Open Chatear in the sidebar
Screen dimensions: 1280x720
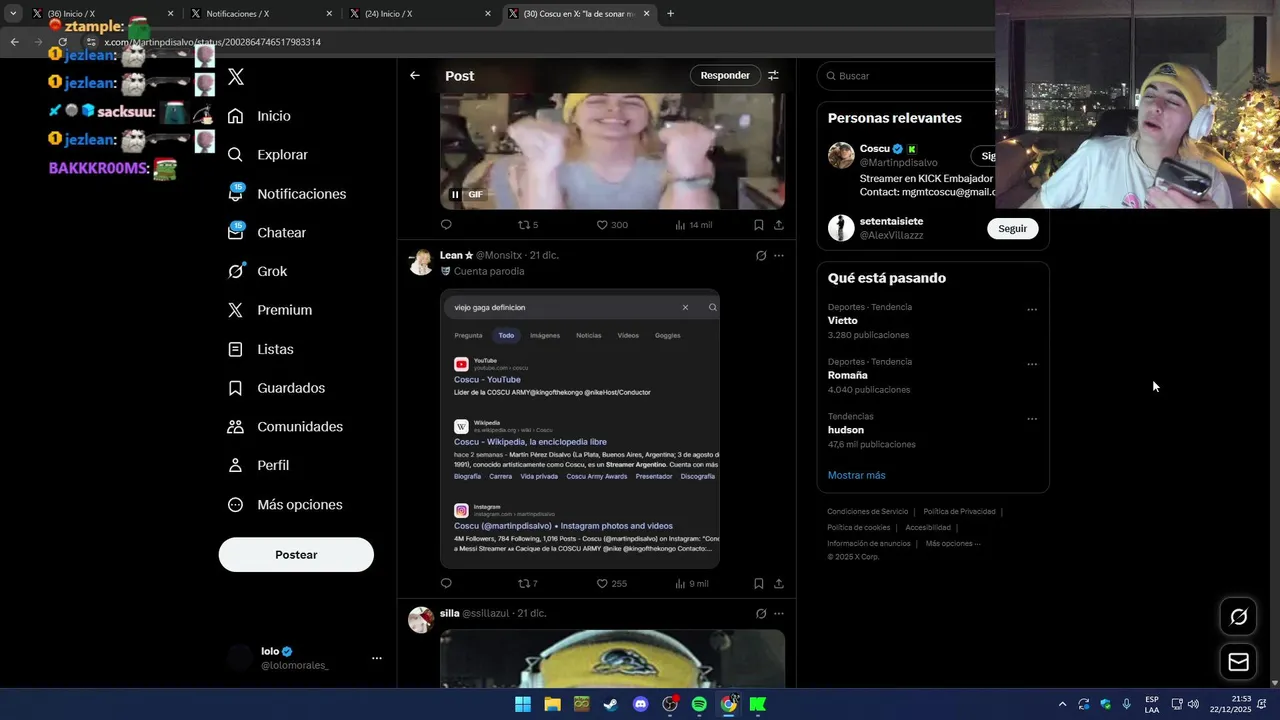pos(267,232)
